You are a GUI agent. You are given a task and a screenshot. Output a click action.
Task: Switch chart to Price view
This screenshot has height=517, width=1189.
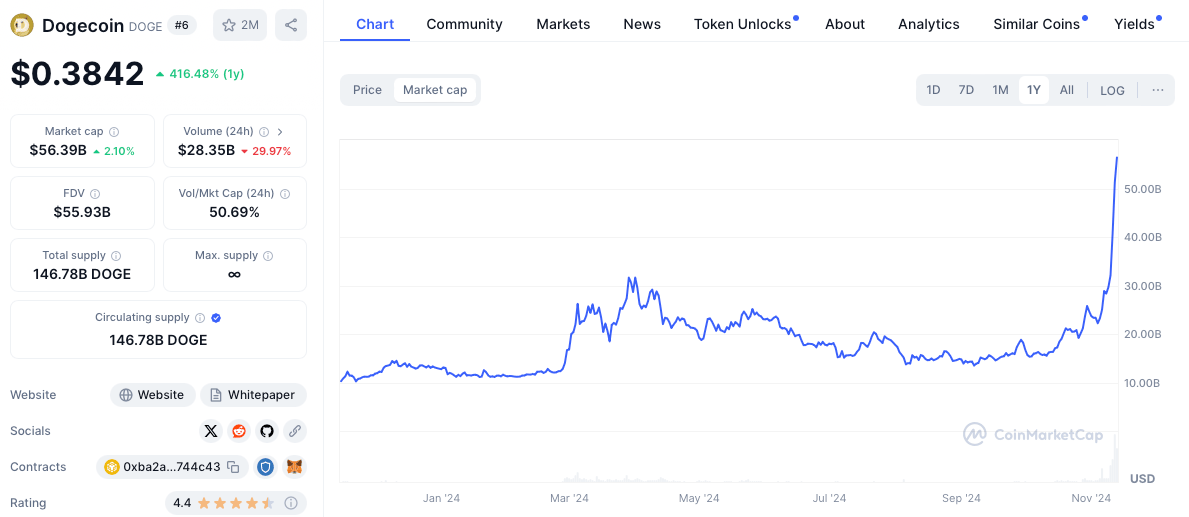click(x=367, y=90)
